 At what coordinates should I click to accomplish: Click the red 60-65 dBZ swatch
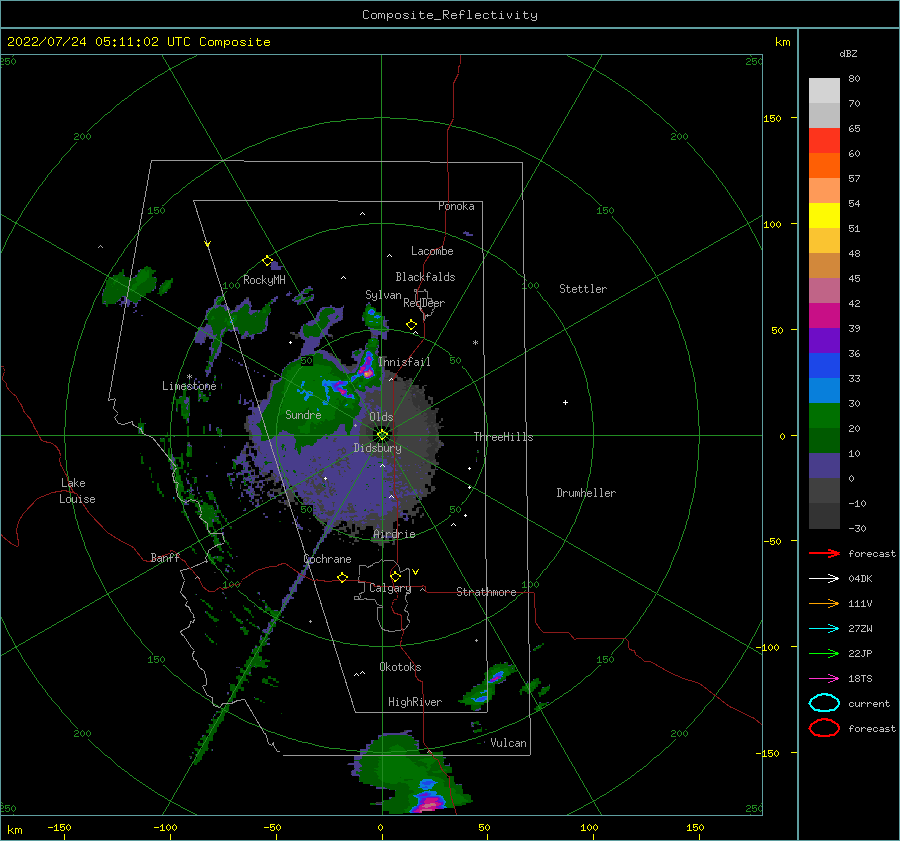coord(824,141)
